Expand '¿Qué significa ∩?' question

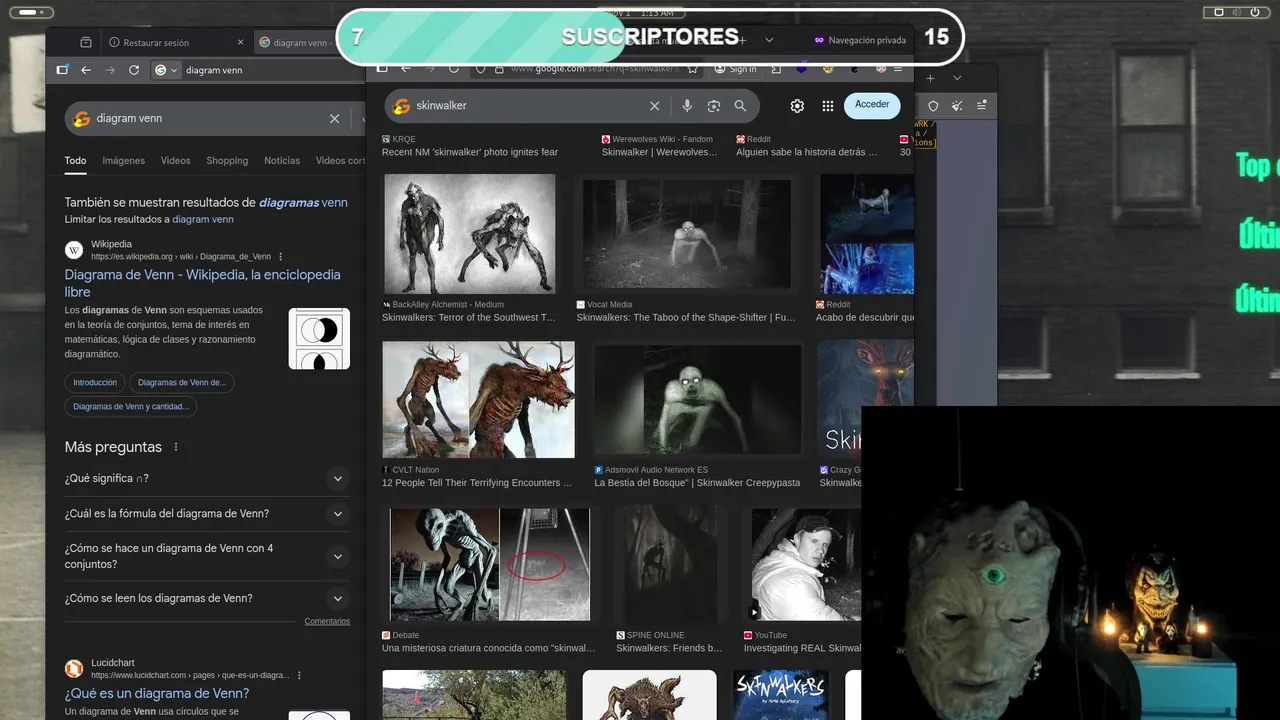point(207,479)
